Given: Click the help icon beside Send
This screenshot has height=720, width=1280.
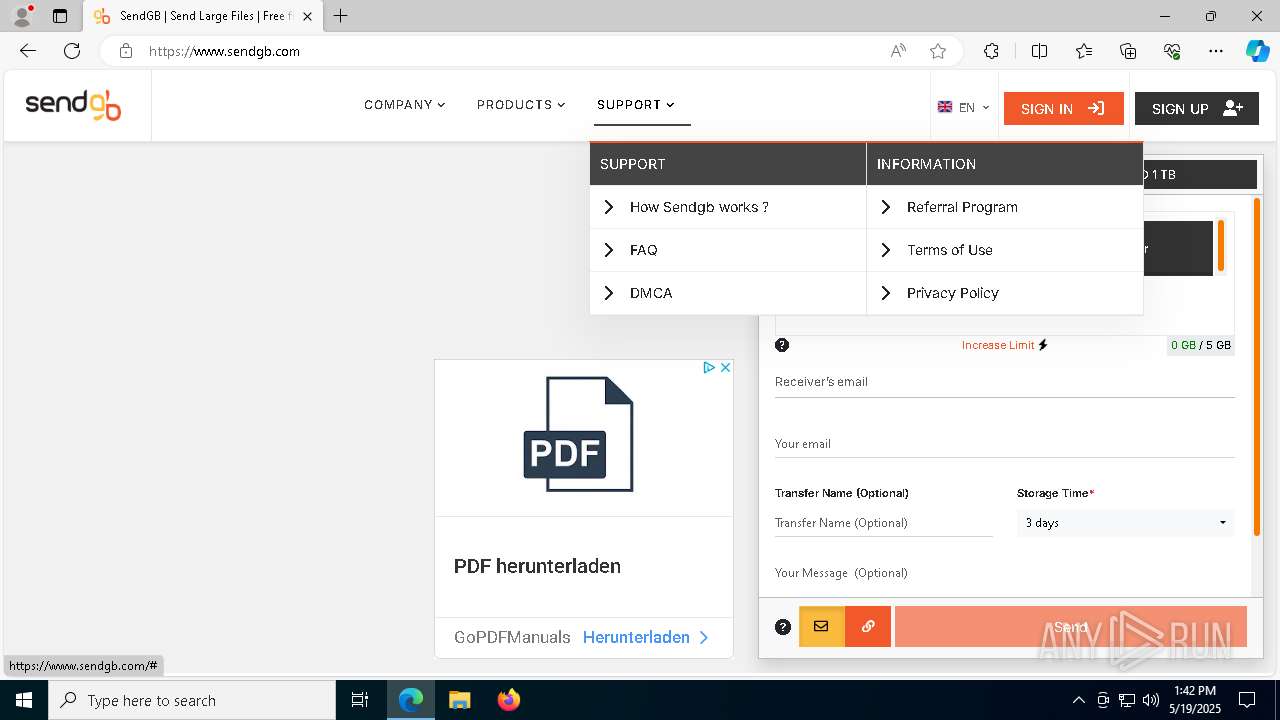Looking at the screenshot, I should coord(783,627).
